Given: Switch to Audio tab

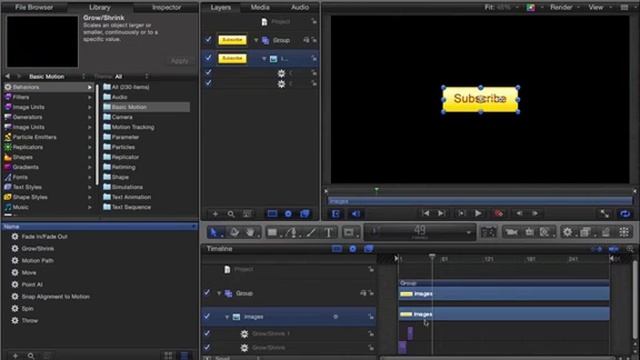Looking at the screenshot, I should [300, 7].
